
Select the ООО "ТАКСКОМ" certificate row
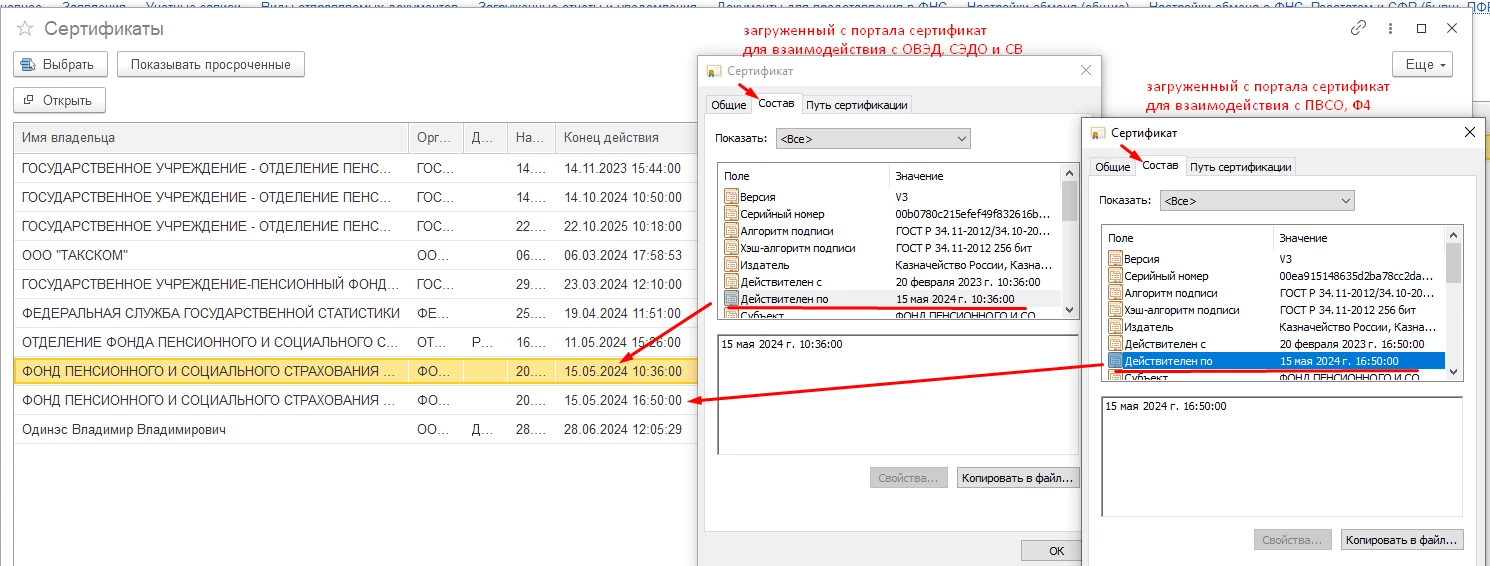[210, 256]
